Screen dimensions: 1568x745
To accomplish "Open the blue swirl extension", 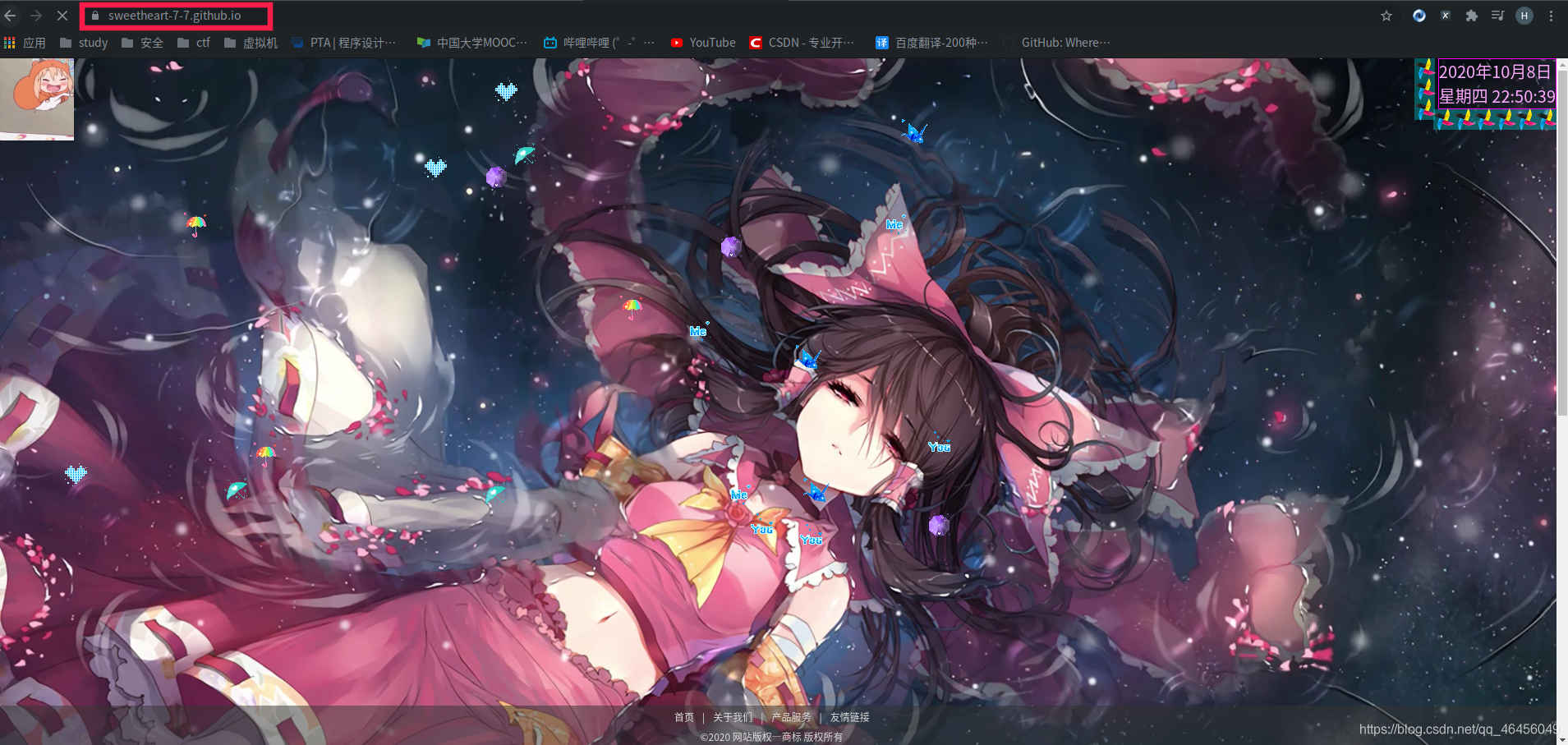I will 1419,16.
